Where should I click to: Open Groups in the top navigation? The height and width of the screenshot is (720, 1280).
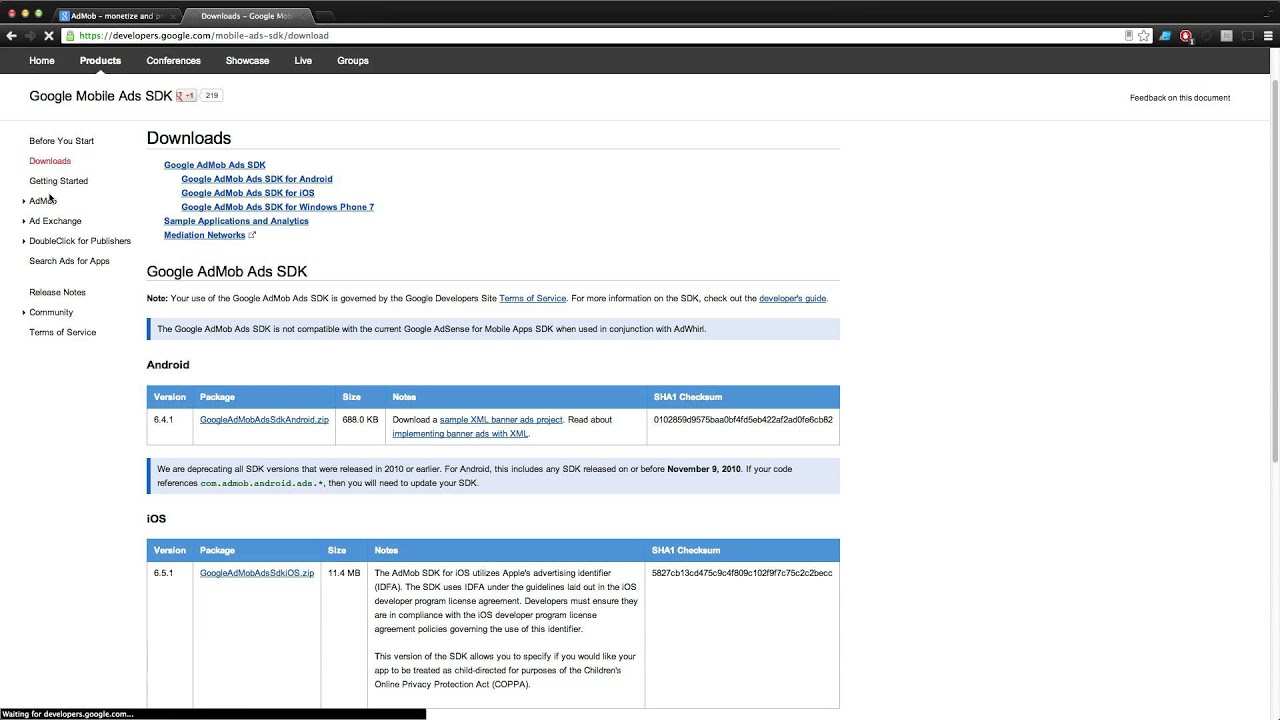353,61
